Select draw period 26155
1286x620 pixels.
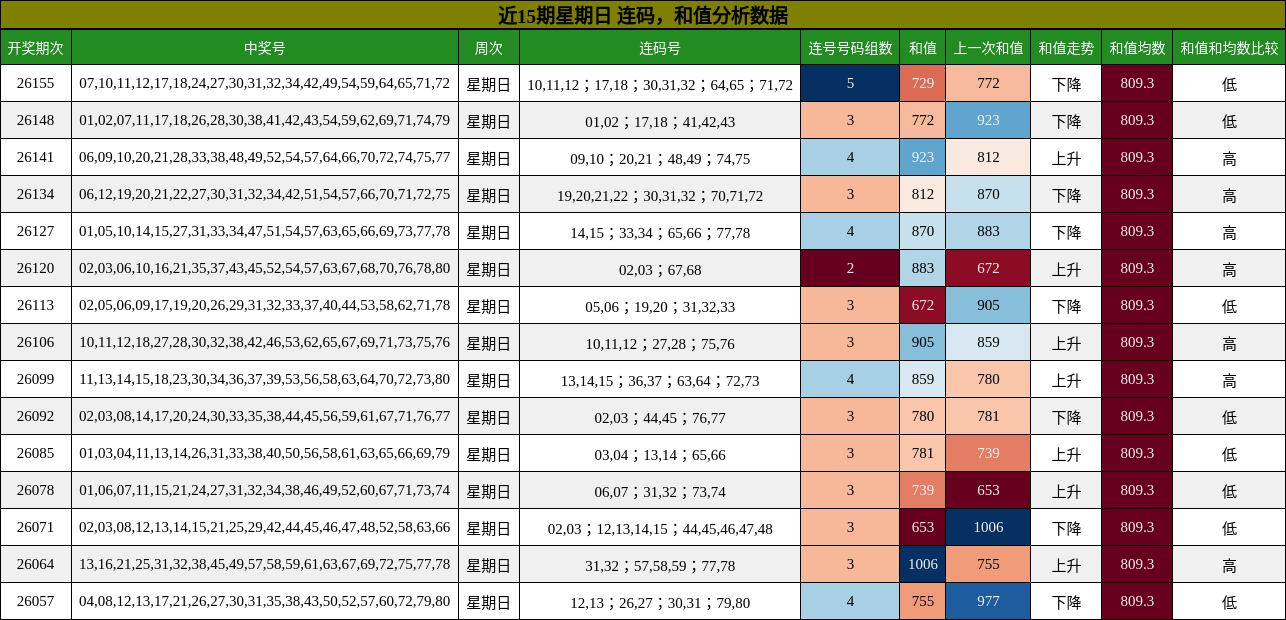[36, 84]
